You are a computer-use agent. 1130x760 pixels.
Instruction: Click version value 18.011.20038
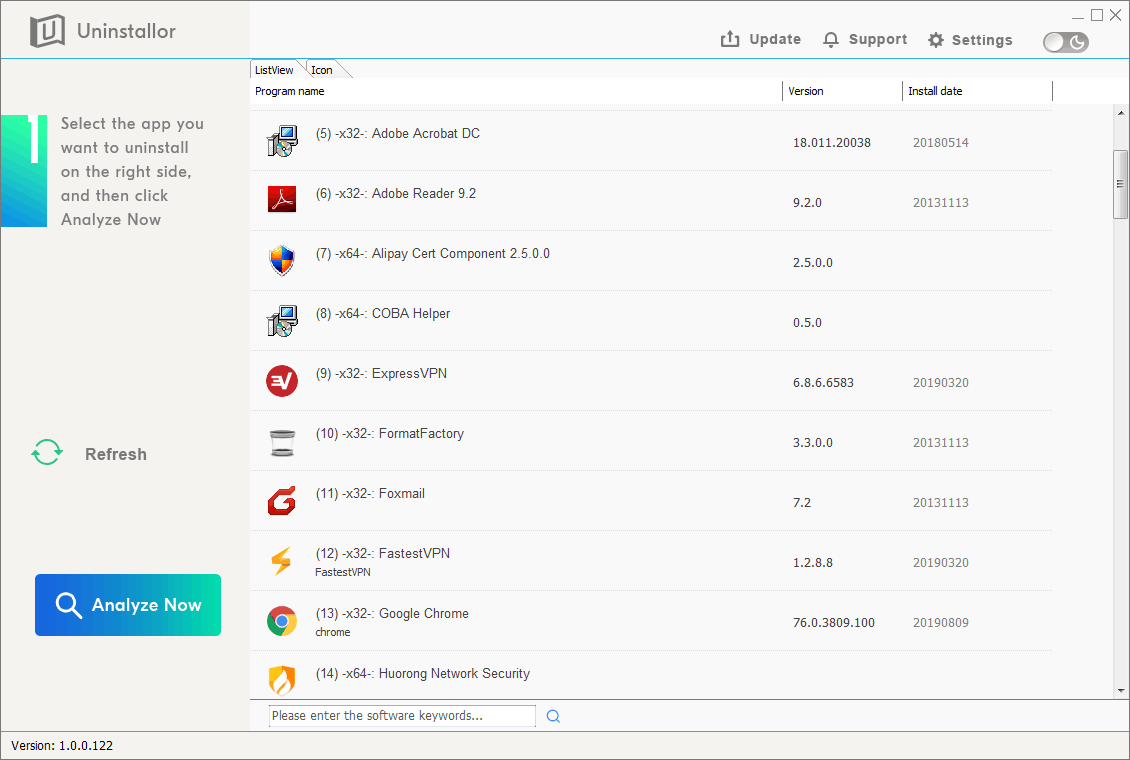pyautogui.click(x=832, y=143)
